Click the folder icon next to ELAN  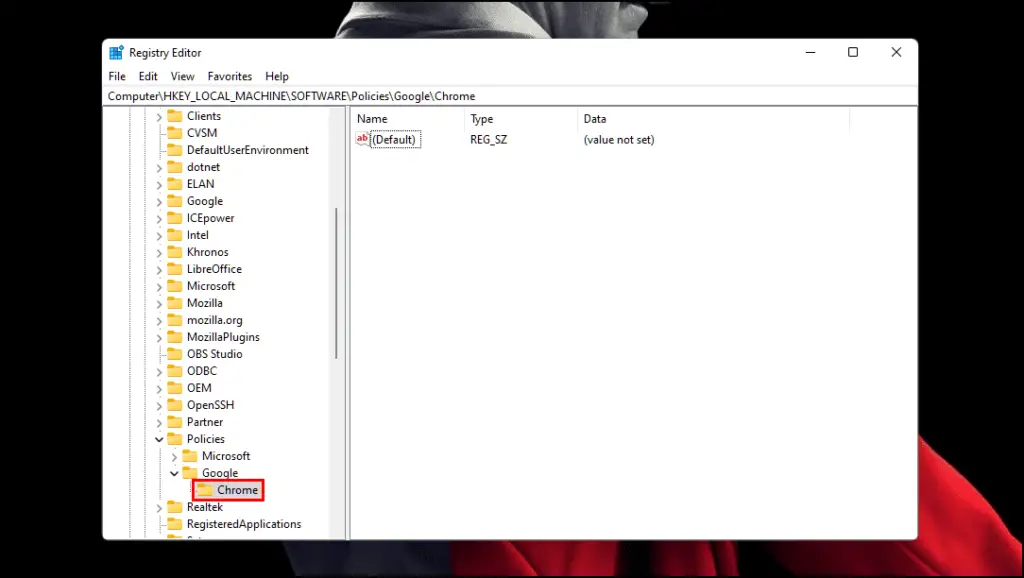[174, 184]
